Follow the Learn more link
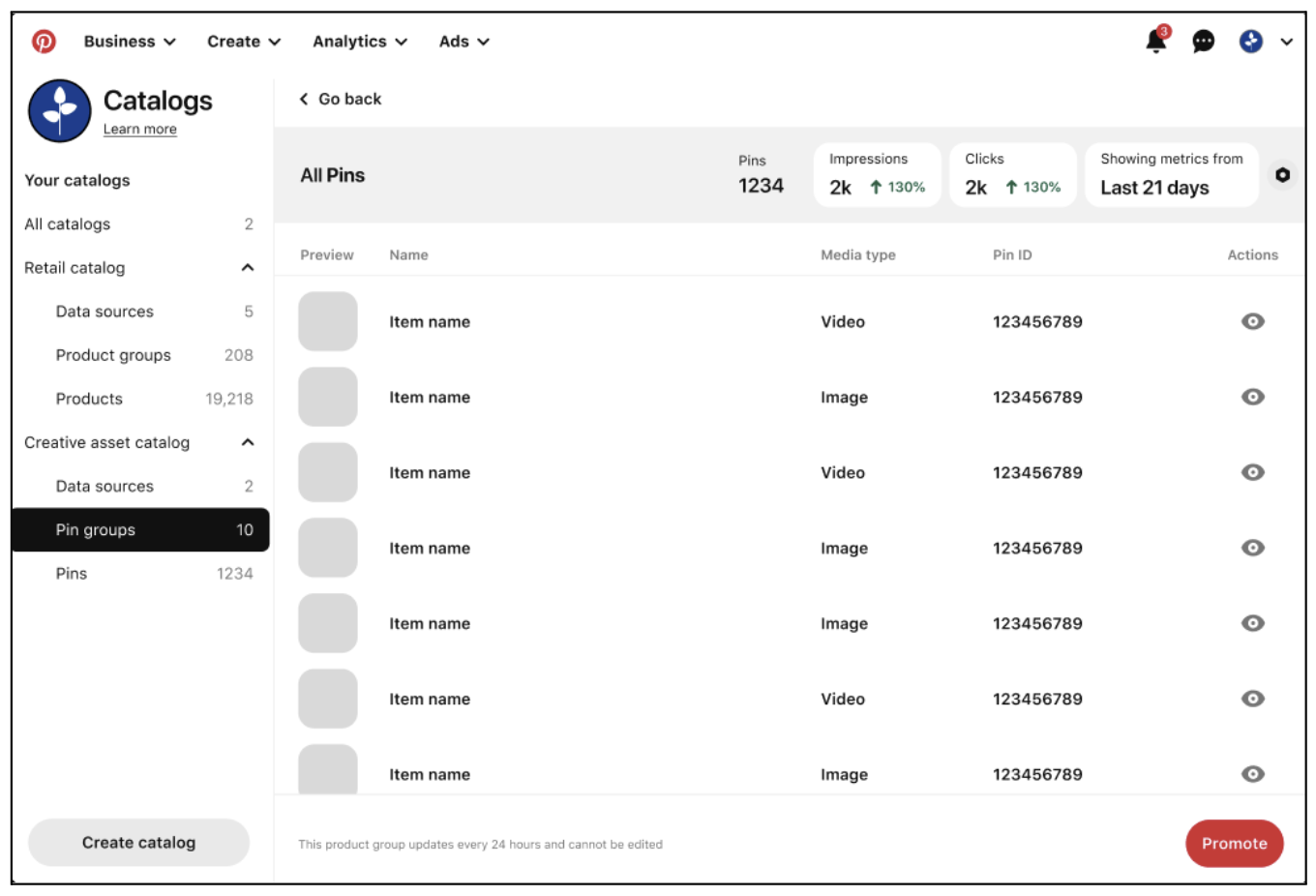Image resolution: width=1316 pixels, height=896 pixels. pos(140,130)
